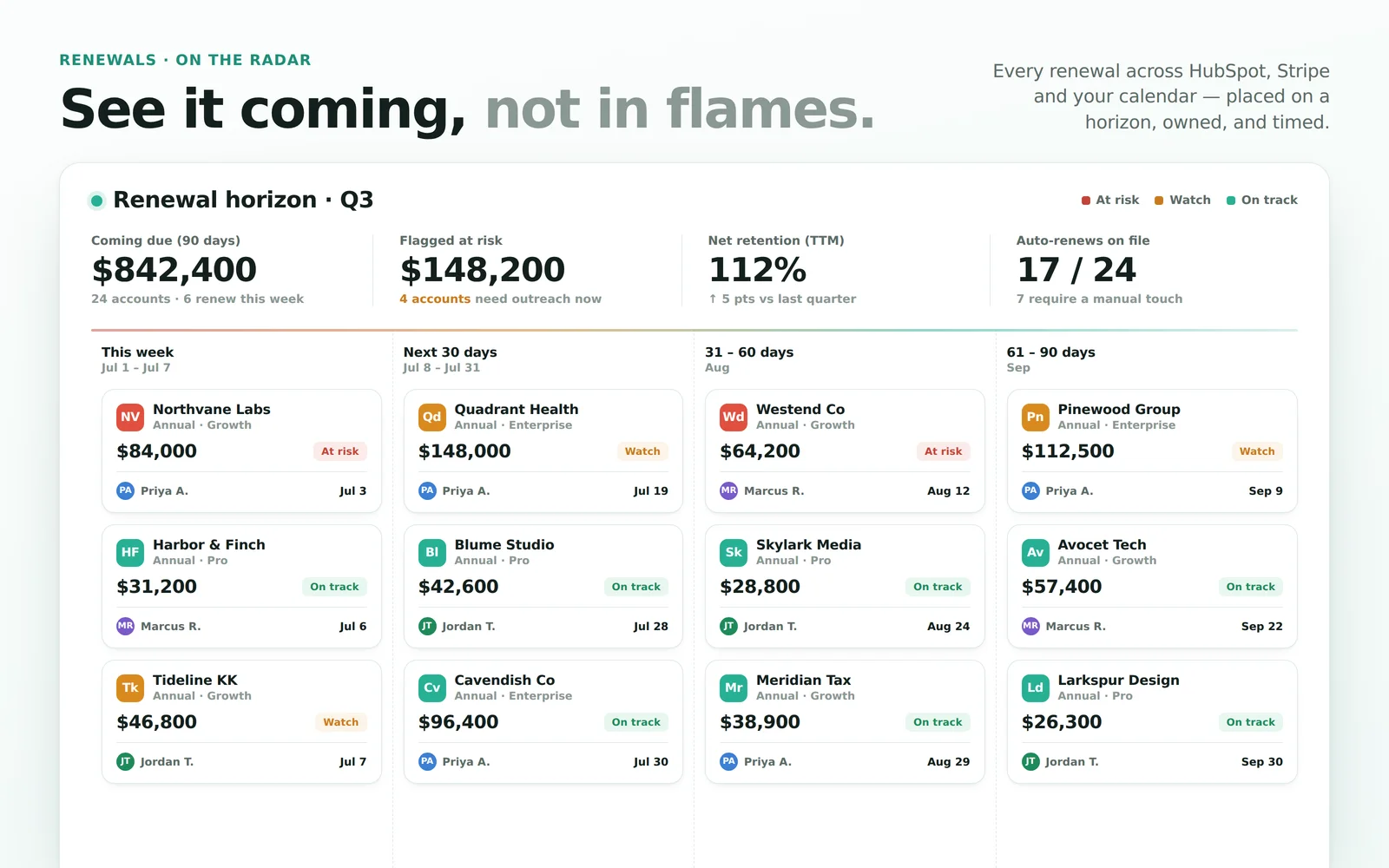The image size is (1389, 868).
Task: Click the 112% net retention figure
Action: pos(757,270)
